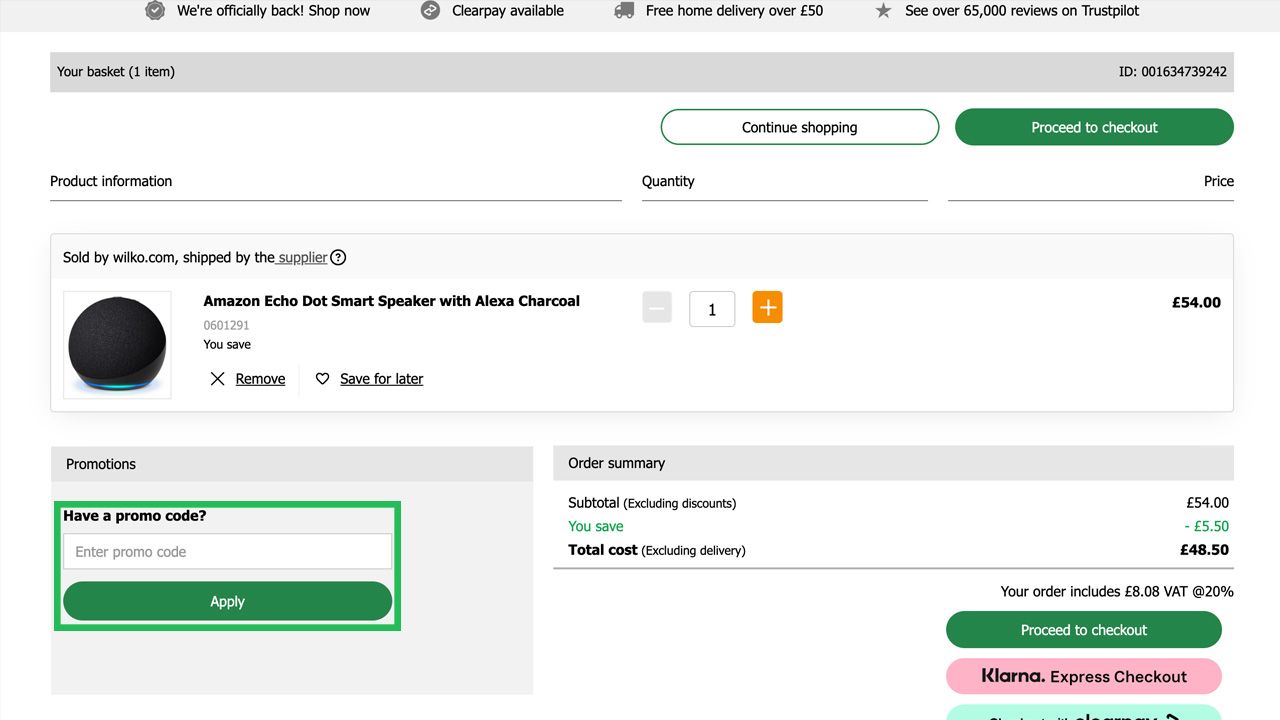Viewport: 1280px width, 720px height.
Task: Click the item price £54.00 in product row
Action: tap(1196, 302)
